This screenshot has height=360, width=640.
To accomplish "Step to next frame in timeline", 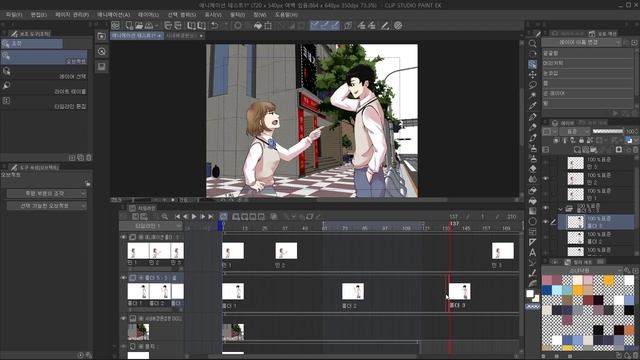I will click(202, 216).
